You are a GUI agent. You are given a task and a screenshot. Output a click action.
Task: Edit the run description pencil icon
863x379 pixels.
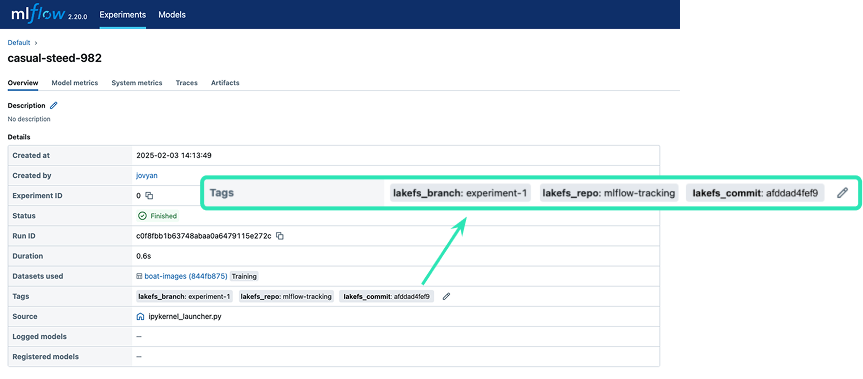point(53,106)
